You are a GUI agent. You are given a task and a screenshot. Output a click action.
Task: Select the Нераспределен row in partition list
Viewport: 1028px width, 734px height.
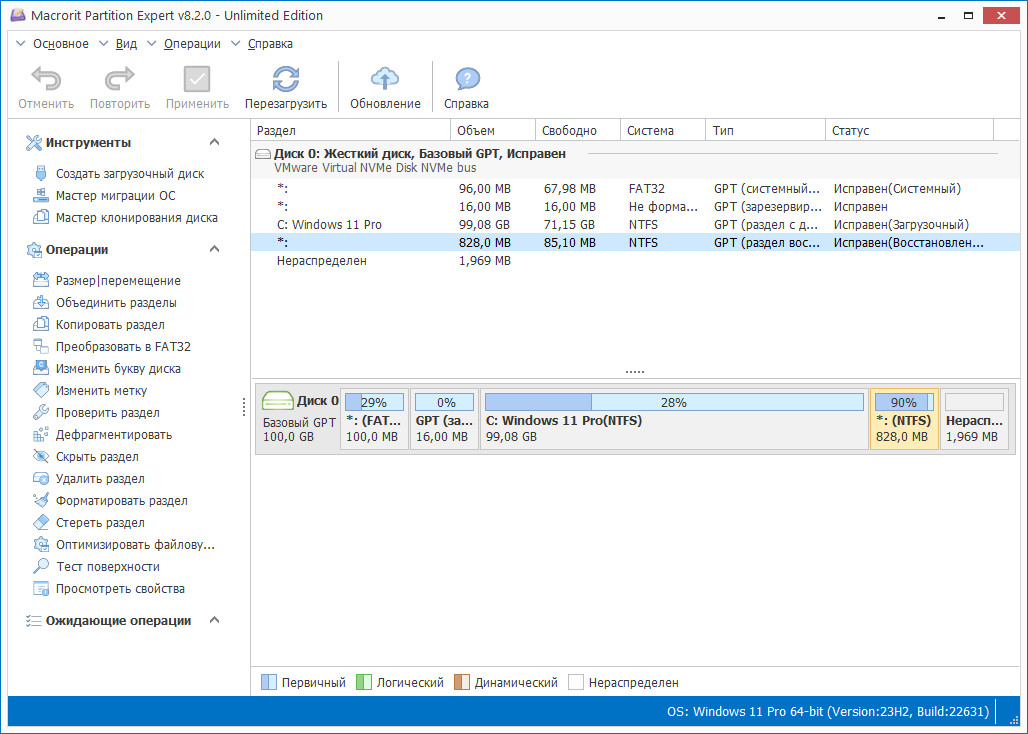[636, 261]
